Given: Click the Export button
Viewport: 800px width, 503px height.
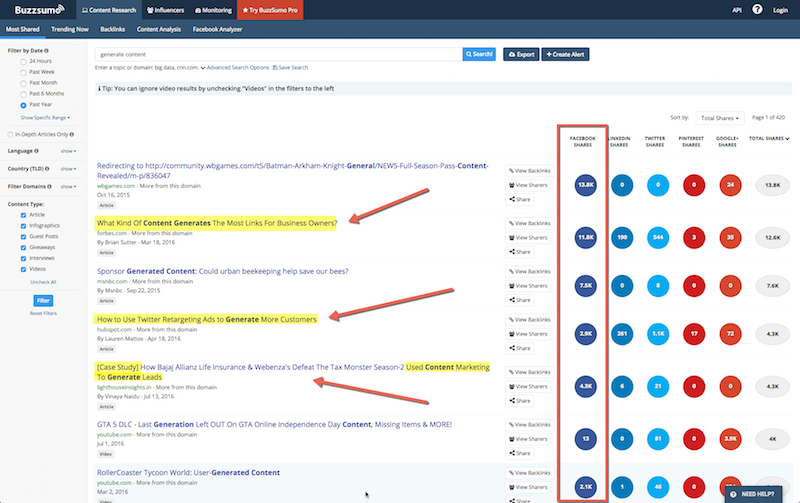Looking at the screenshot, I should click(521, 54).
